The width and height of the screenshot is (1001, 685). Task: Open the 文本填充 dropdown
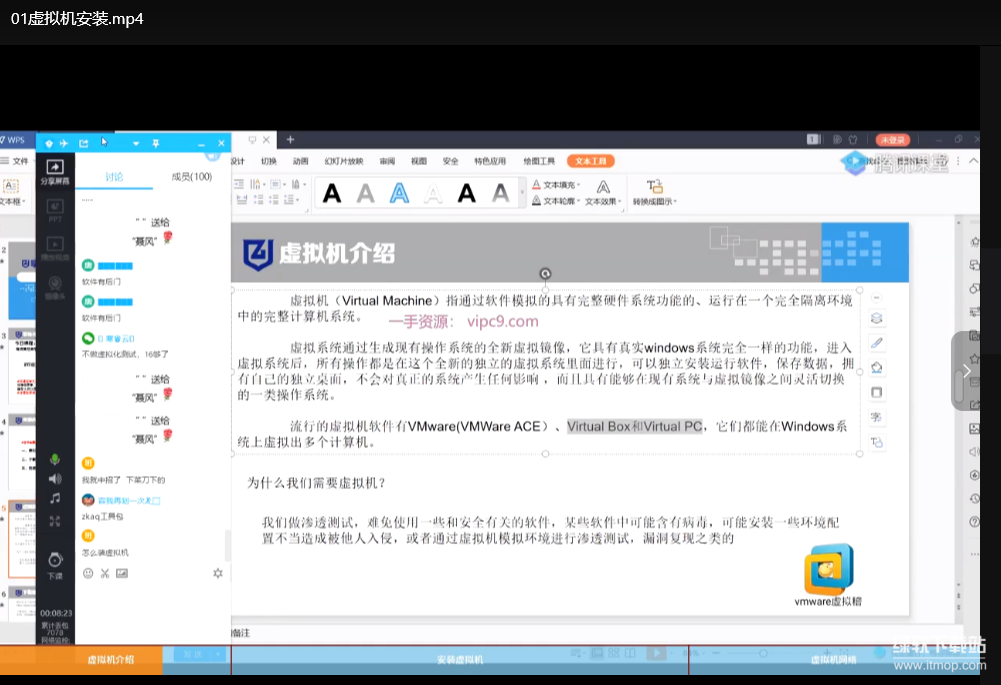point(556,185)
